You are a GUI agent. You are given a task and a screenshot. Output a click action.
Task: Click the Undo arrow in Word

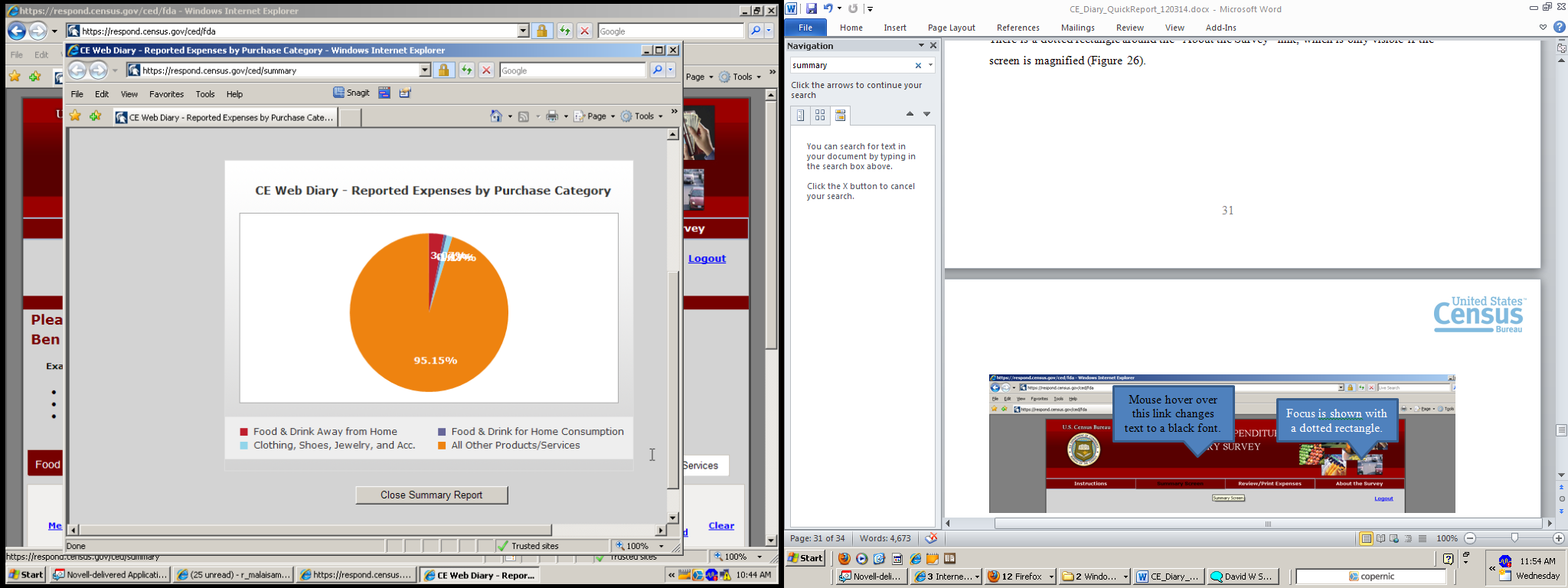point(828,8)
